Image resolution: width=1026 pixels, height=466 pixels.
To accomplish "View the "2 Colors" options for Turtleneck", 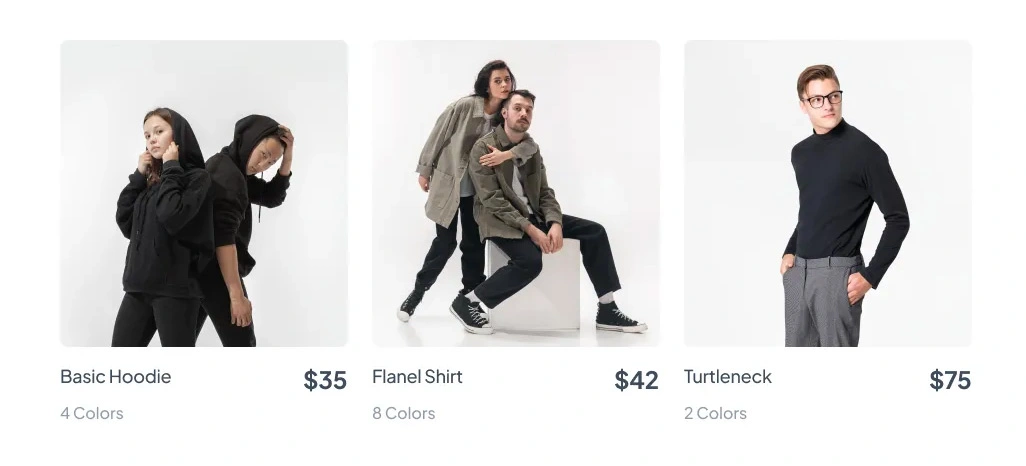I will (715, 413).
